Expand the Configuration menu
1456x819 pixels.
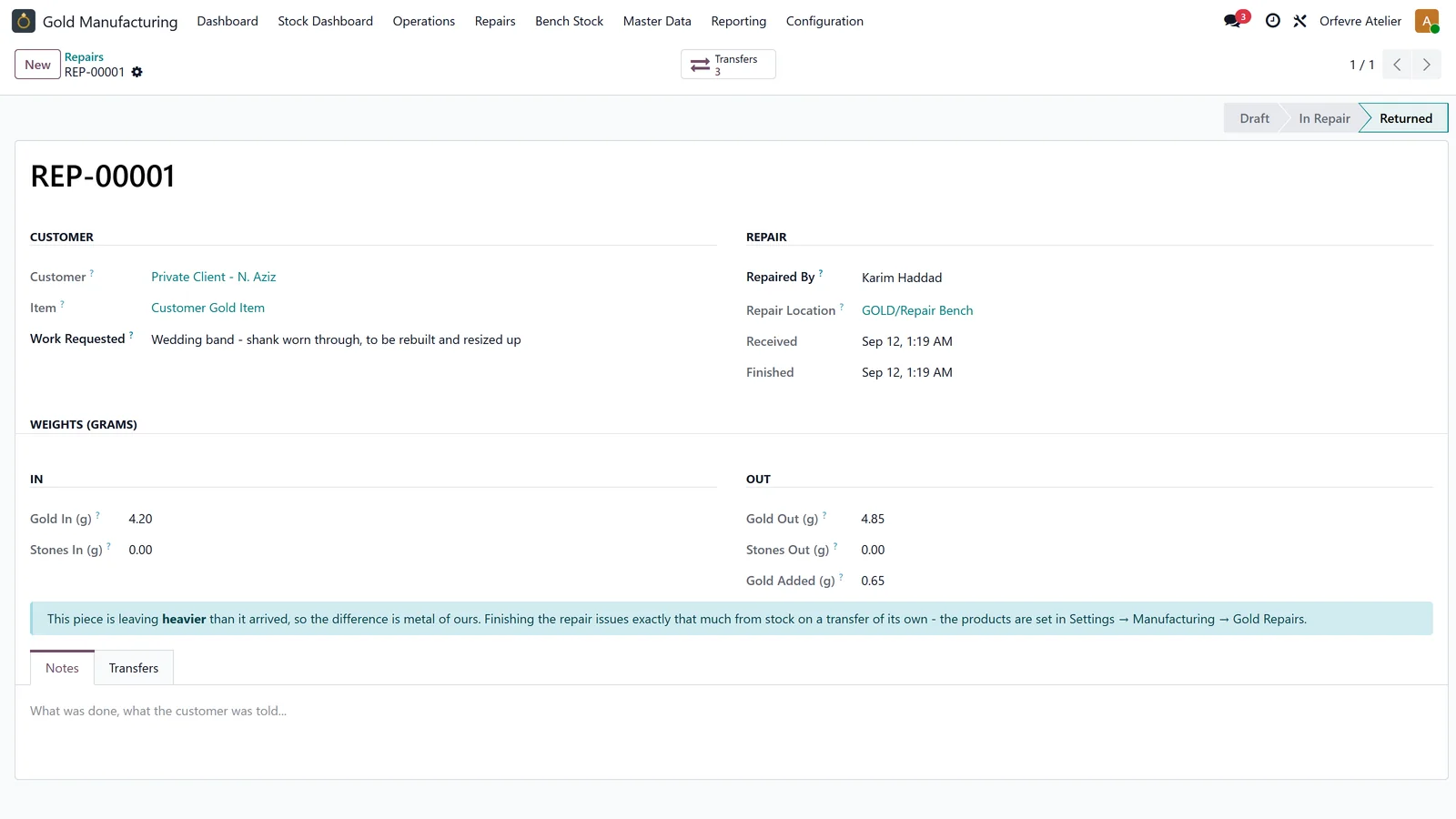pyautogui.click(x=824, y=21)
